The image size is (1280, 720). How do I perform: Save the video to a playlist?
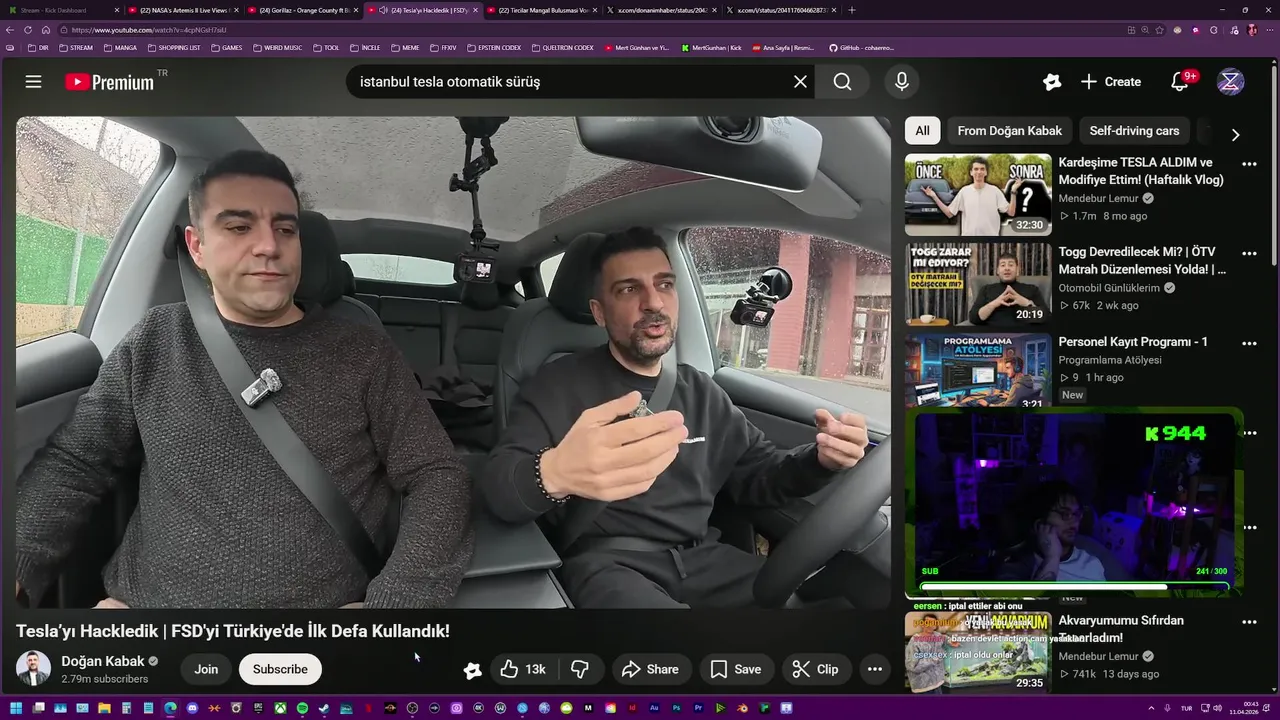(736, 669)
